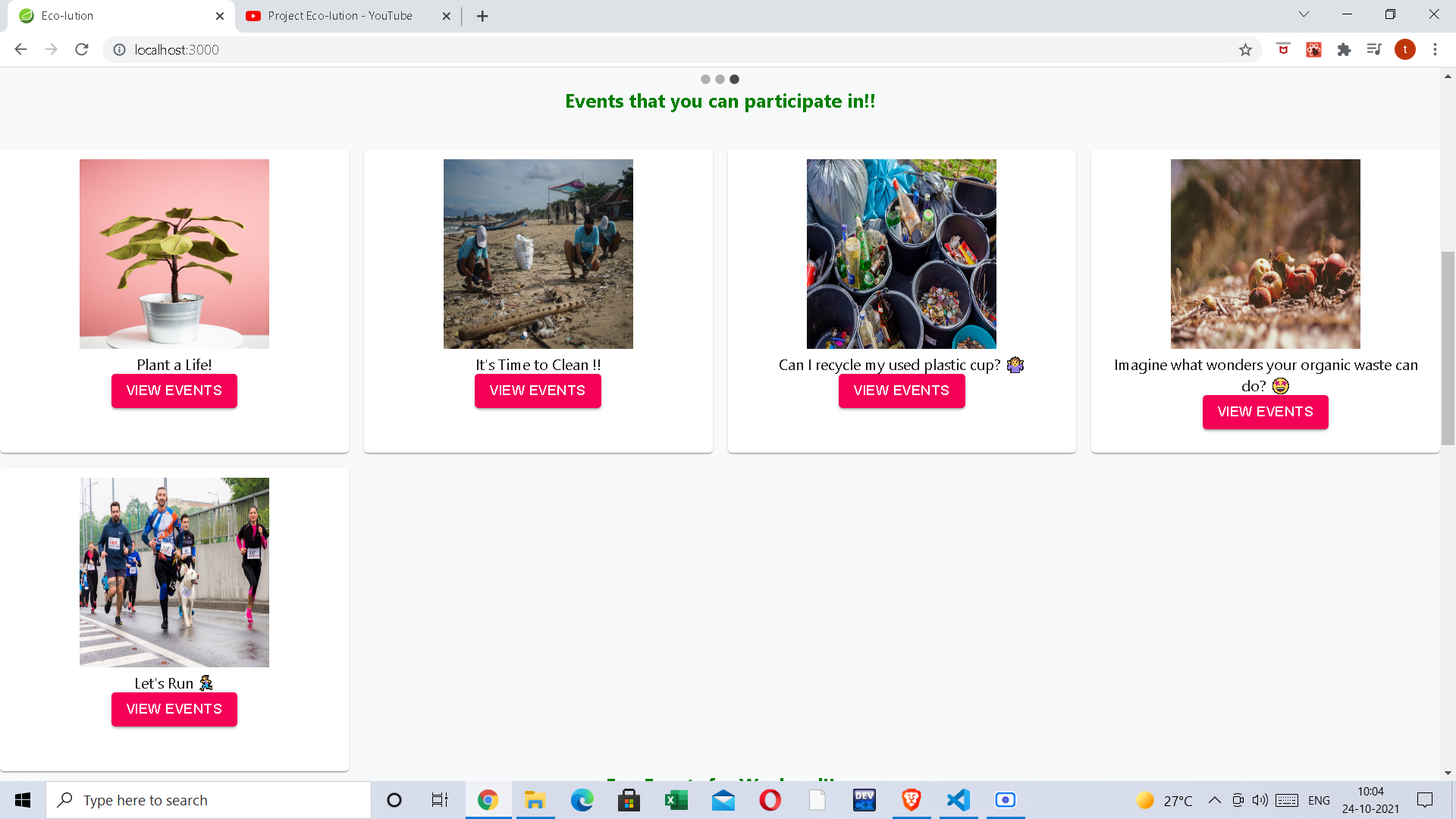1456x819 pixels.
Task: Select the first carousel dot indicator
Action: click(x=705, y=80)
